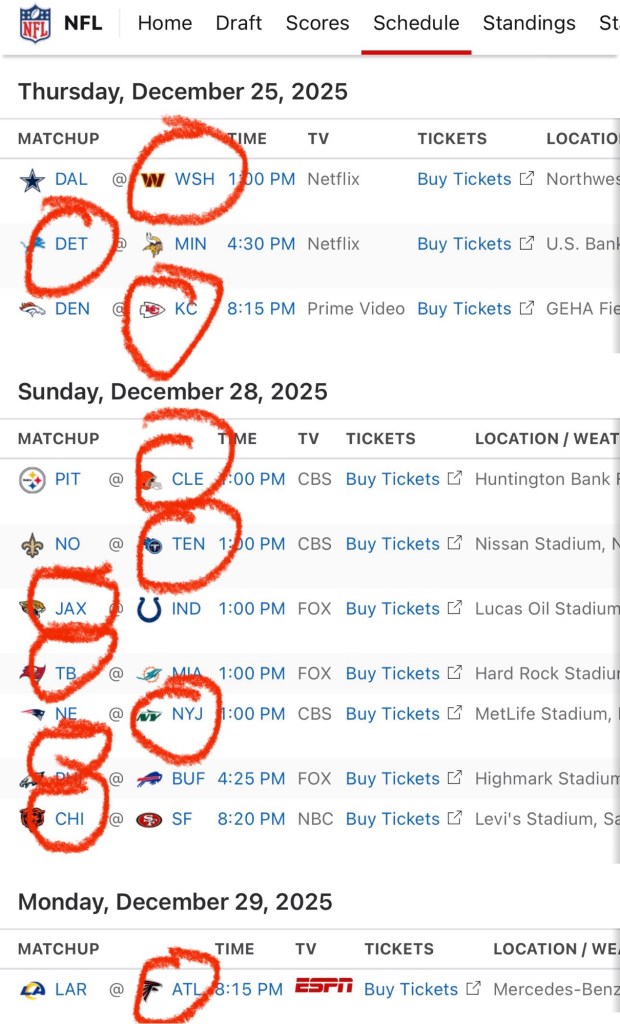Image resolution: width=620 pixels, height=1024 pixels.
Task: Click the Indianapolis Colts horseshoe logo
Action: point(149,609)
